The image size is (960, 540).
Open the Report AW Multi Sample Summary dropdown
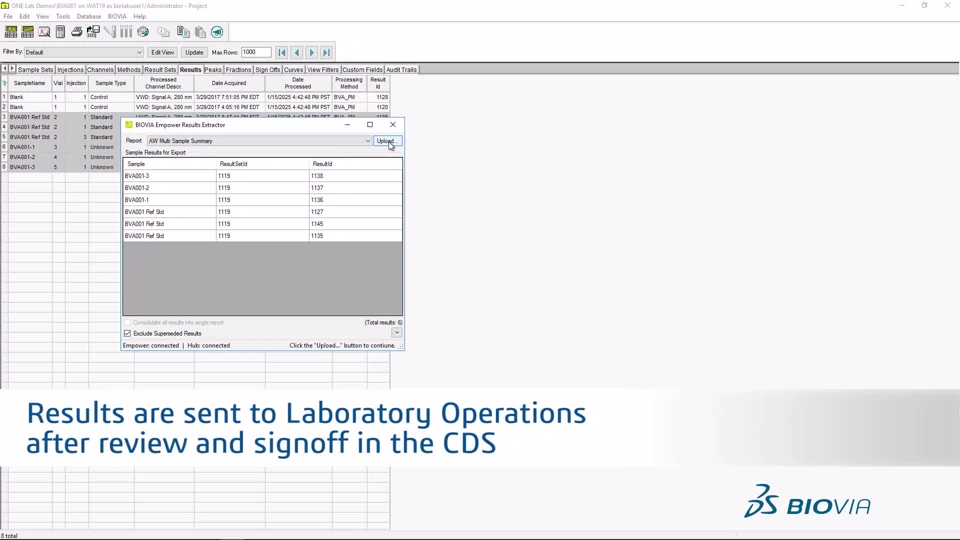pos(259,141)
